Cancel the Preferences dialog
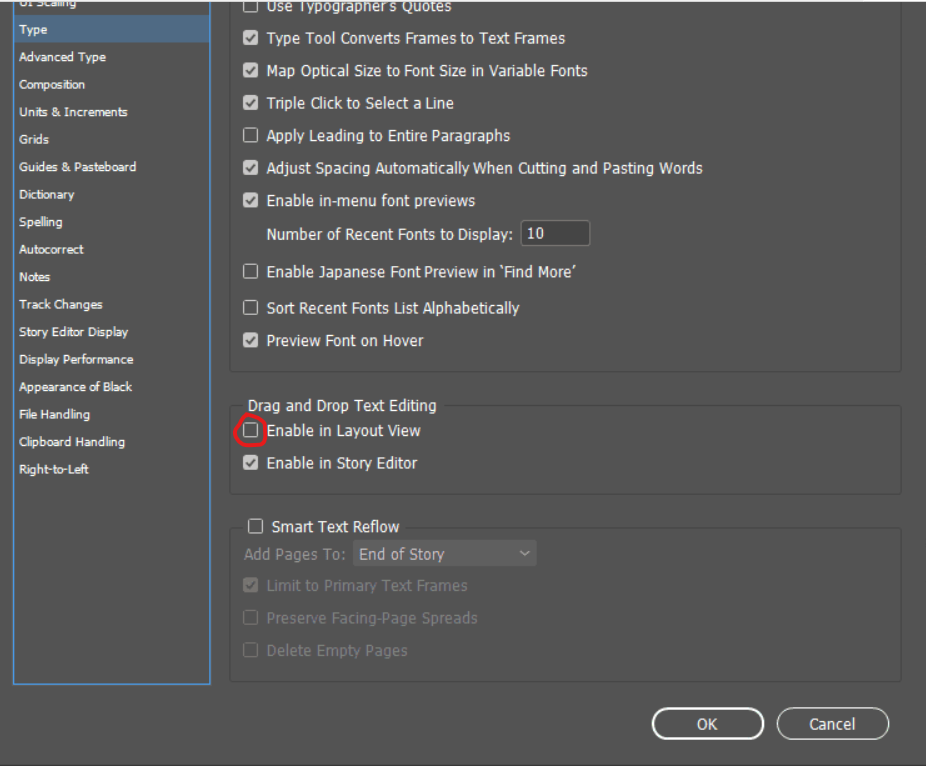The width and height of the screenshot is (926, 767). pyautogui.click(x=832, y=724)
